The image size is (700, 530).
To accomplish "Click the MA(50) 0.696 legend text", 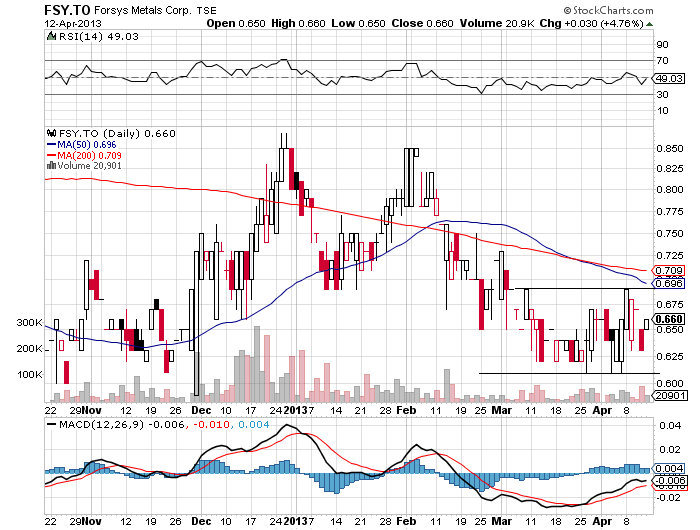I will pos(87,145).
